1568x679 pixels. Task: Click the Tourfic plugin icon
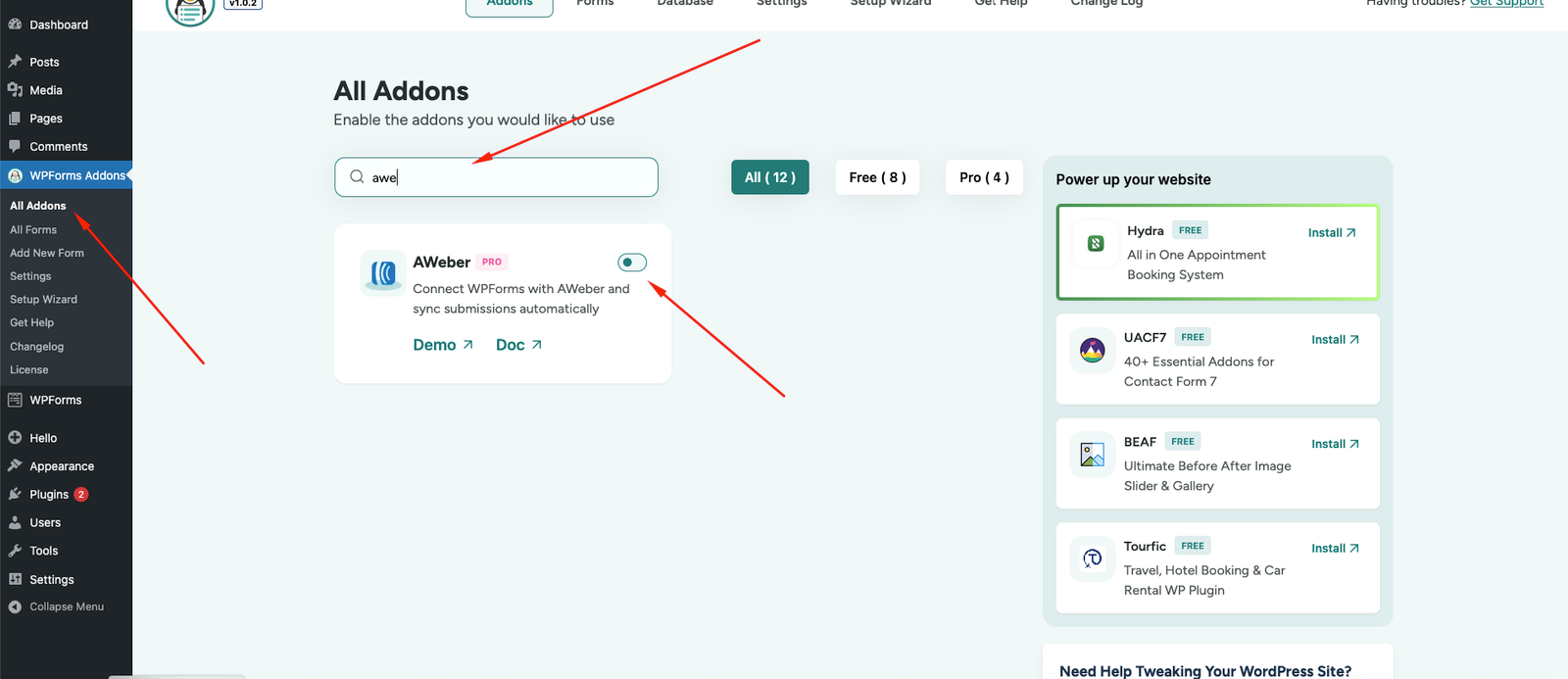(x=1092, y=558)
